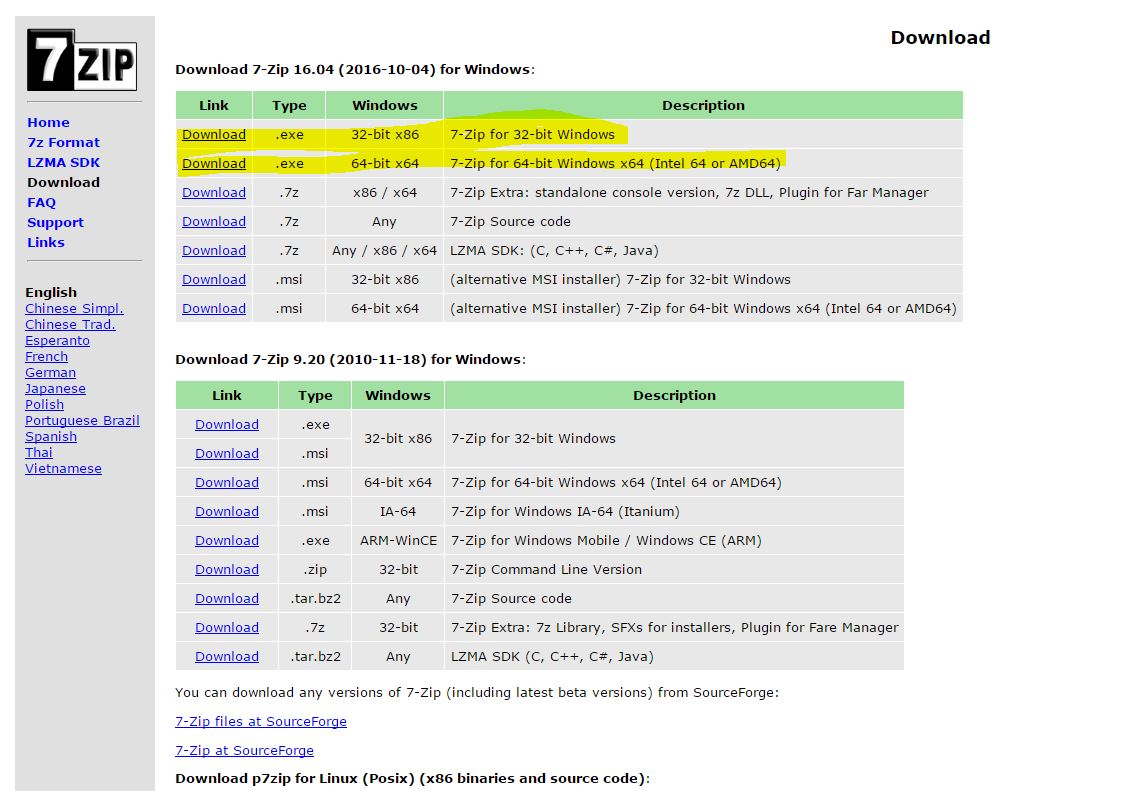
Task: Download 16.04 7-Zip Source code .7z
Action: pos(214,222)
